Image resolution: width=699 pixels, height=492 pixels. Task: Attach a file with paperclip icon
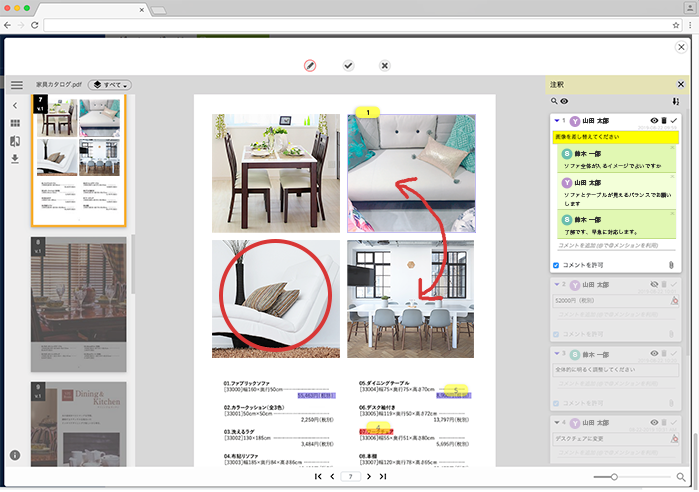point(671,265)
